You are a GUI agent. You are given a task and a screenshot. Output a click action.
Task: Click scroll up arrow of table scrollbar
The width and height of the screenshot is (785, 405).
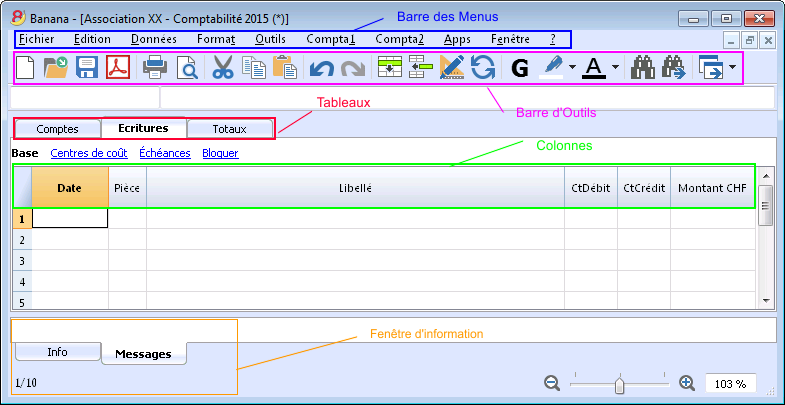point(765,175)
